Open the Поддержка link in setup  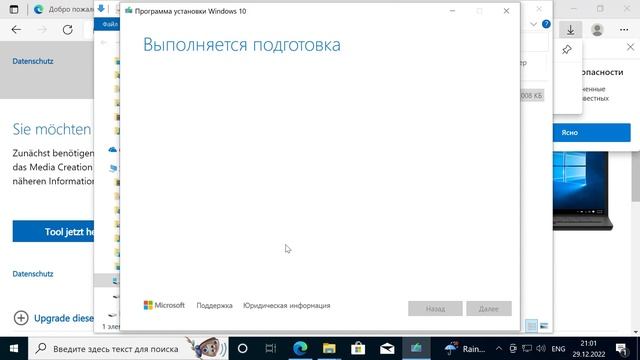click(214, 305)
